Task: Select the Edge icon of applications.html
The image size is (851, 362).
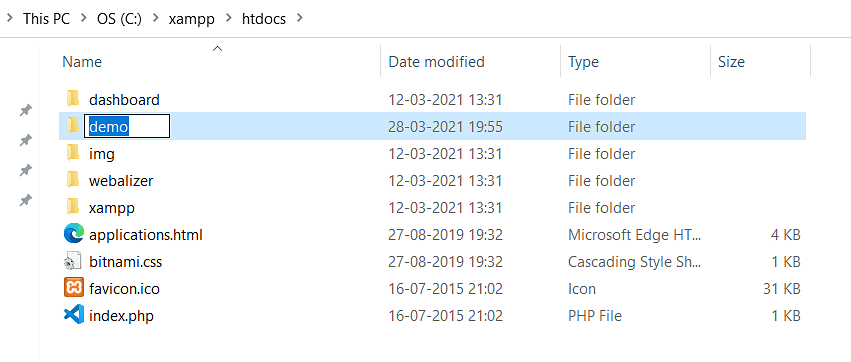Action: point(73,234)
